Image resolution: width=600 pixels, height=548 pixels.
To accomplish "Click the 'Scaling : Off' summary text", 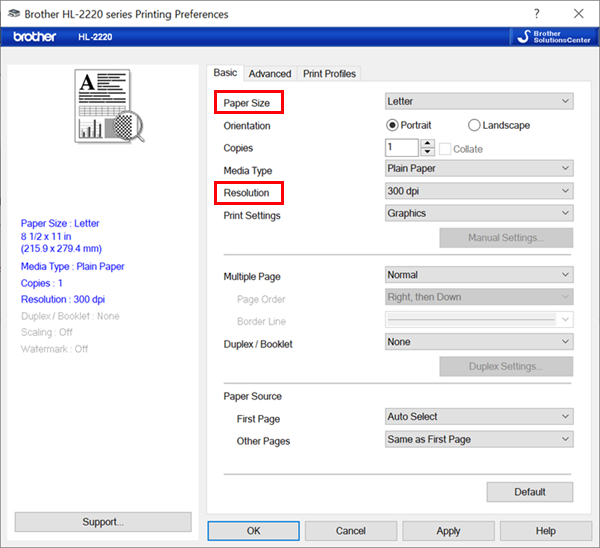I will [x=47, y=332].
